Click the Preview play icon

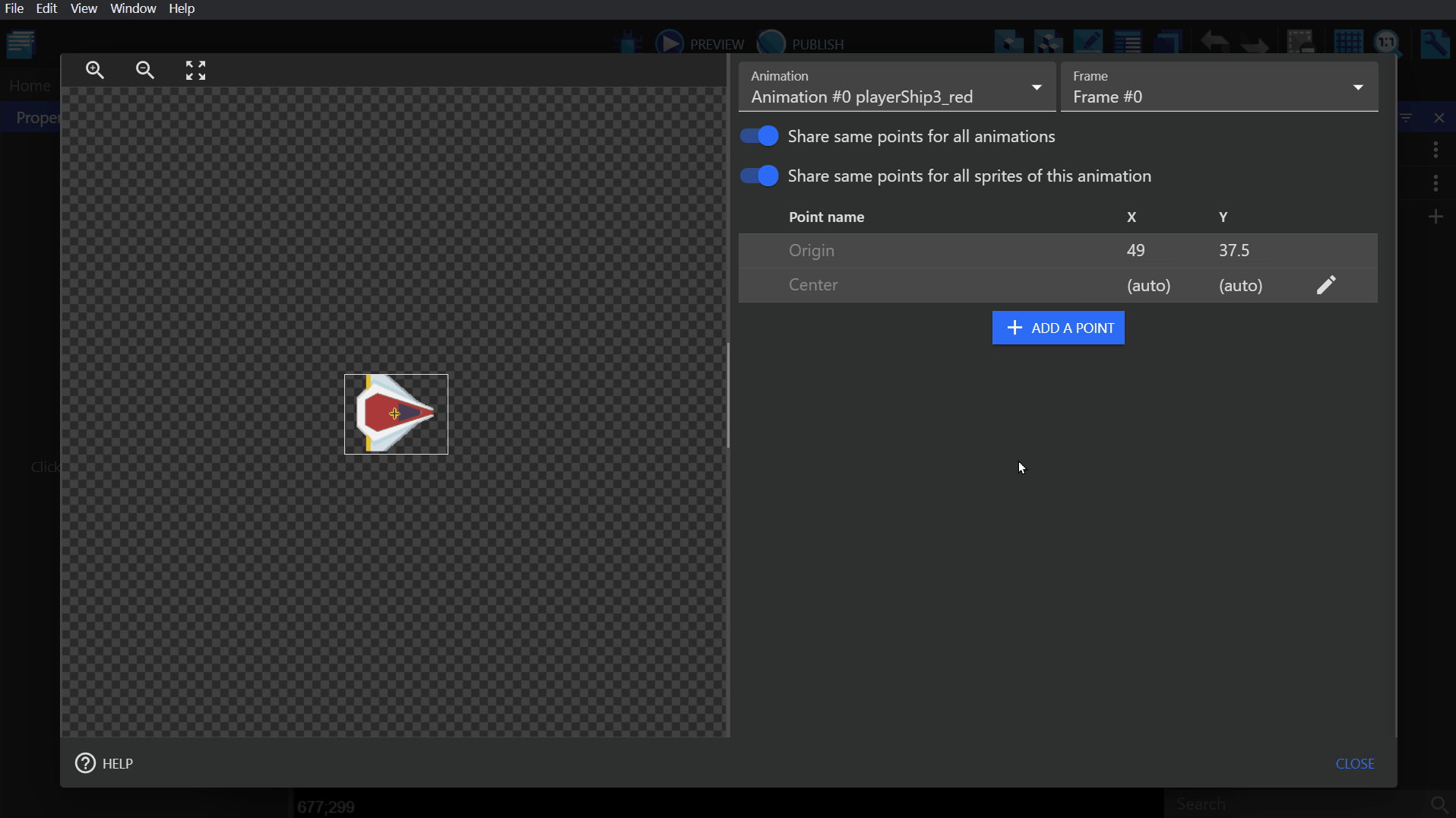[669, 43]
